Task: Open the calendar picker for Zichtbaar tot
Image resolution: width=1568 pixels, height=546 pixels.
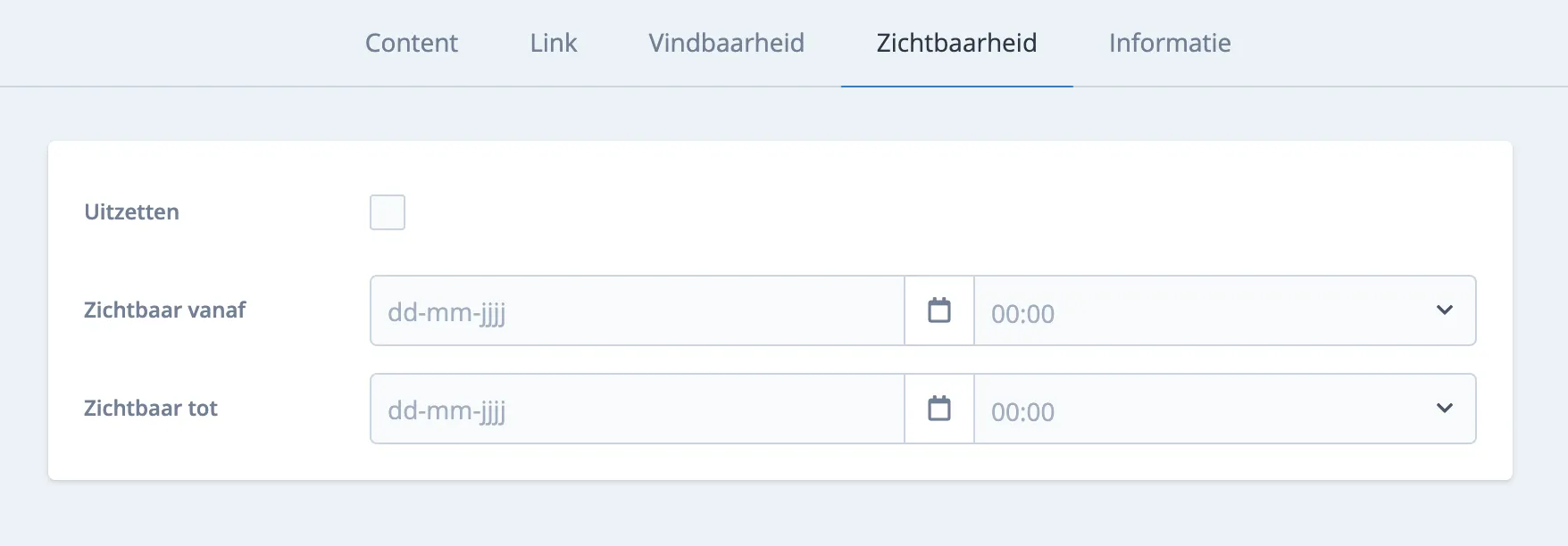Action: click(x=938, y=409)
